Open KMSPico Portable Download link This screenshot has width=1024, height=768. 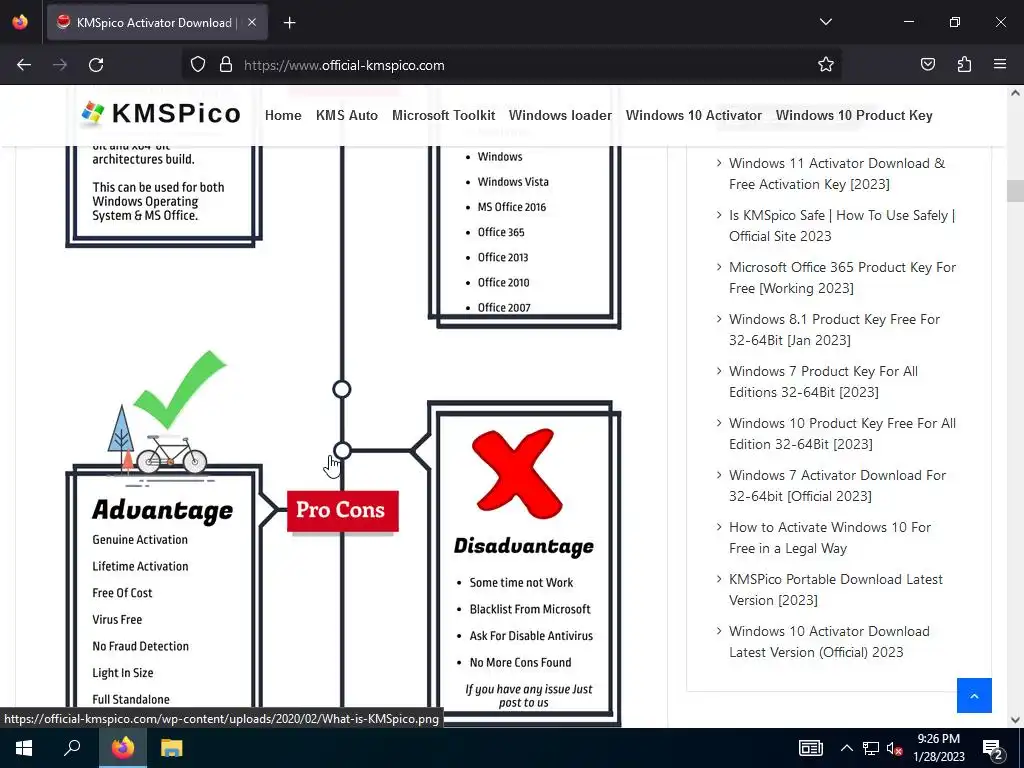835,589
